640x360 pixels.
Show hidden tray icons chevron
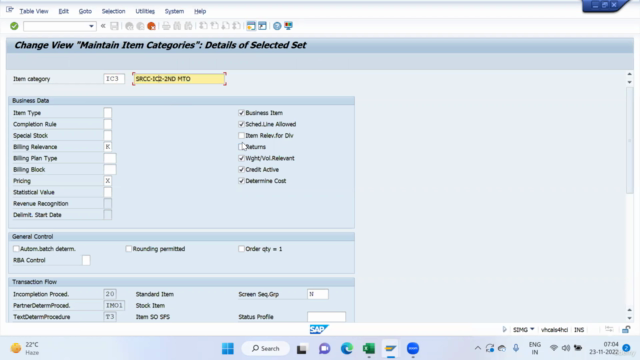(x=478, y=348)
